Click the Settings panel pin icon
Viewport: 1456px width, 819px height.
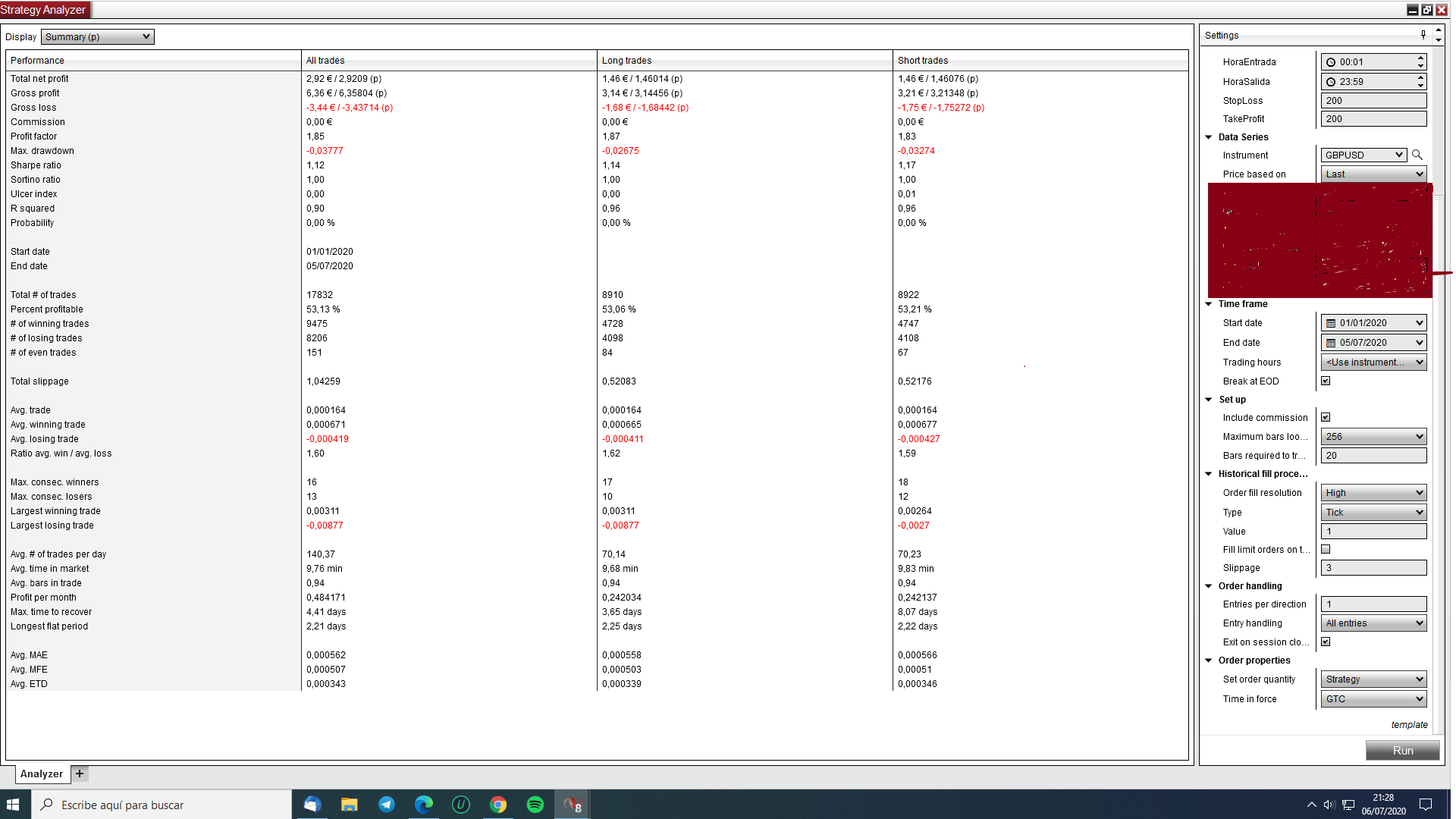[x=1423, y=35]
